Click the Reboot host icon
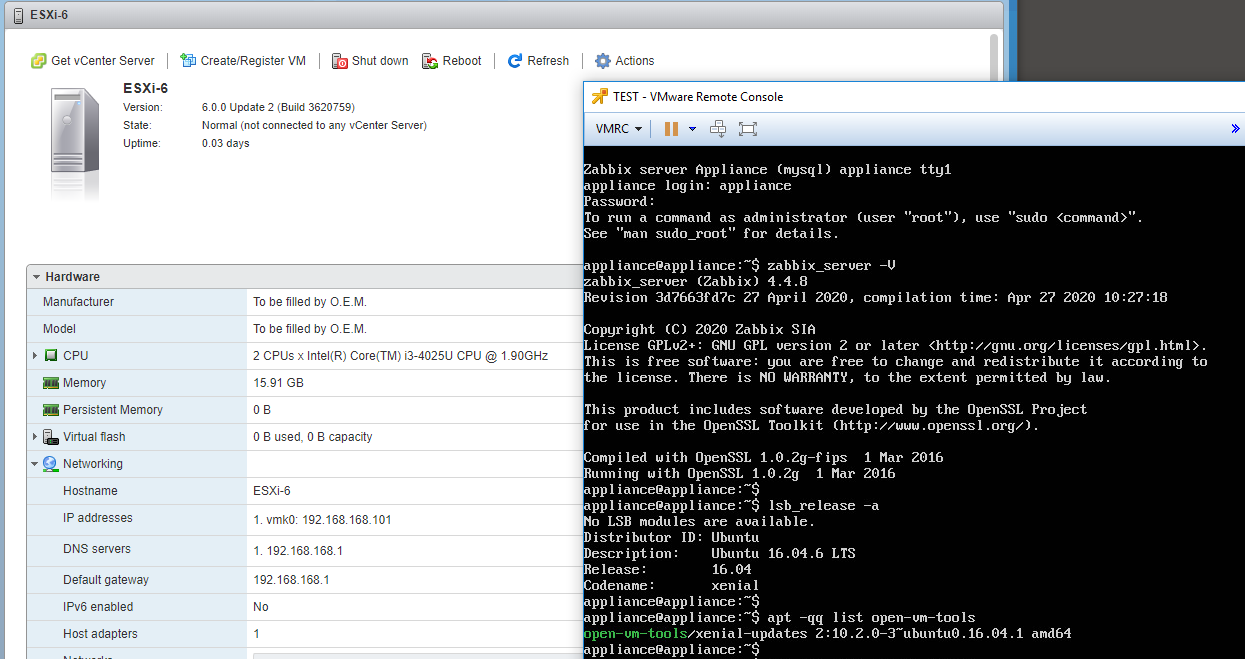This screenshot has height=659, width=1245. 430,61
